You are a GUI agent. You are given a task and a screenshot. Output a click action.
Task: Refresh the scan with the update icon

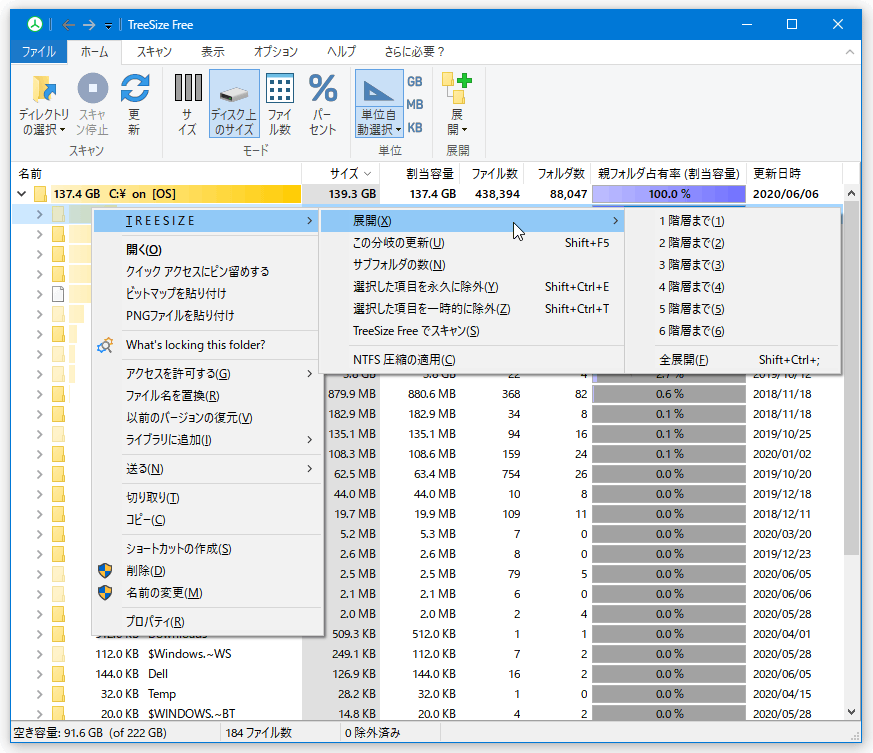[135, 105]
